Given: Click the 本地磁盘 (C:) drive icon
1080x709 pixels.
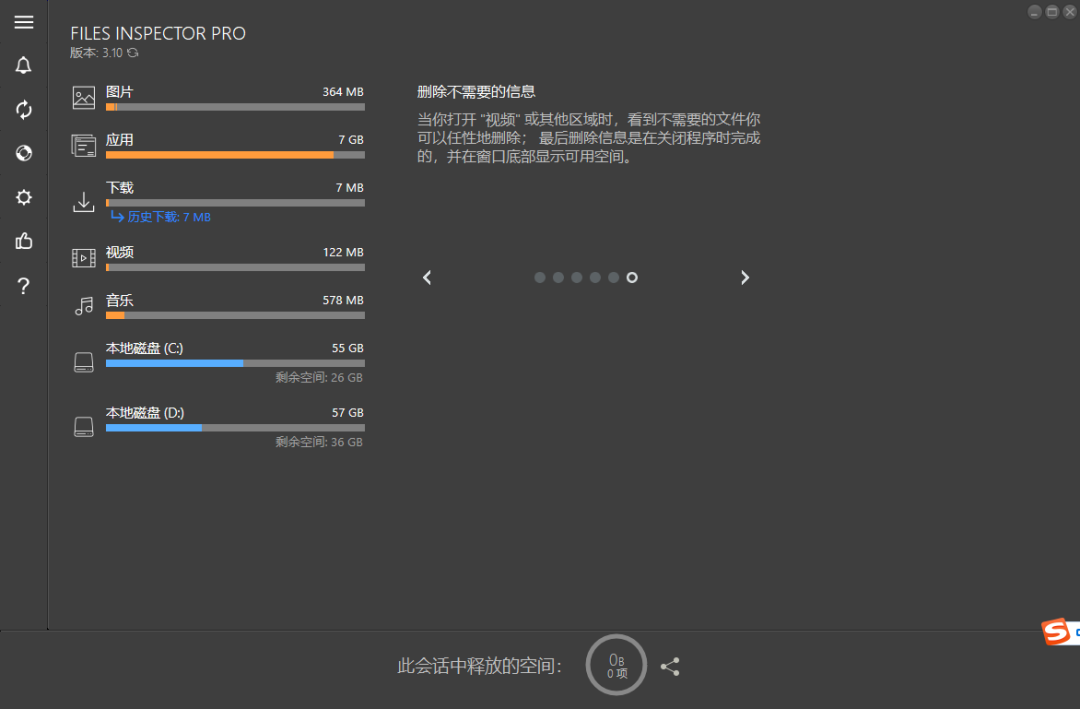Looking at the screenshot, I should click(x=83, y=362).
